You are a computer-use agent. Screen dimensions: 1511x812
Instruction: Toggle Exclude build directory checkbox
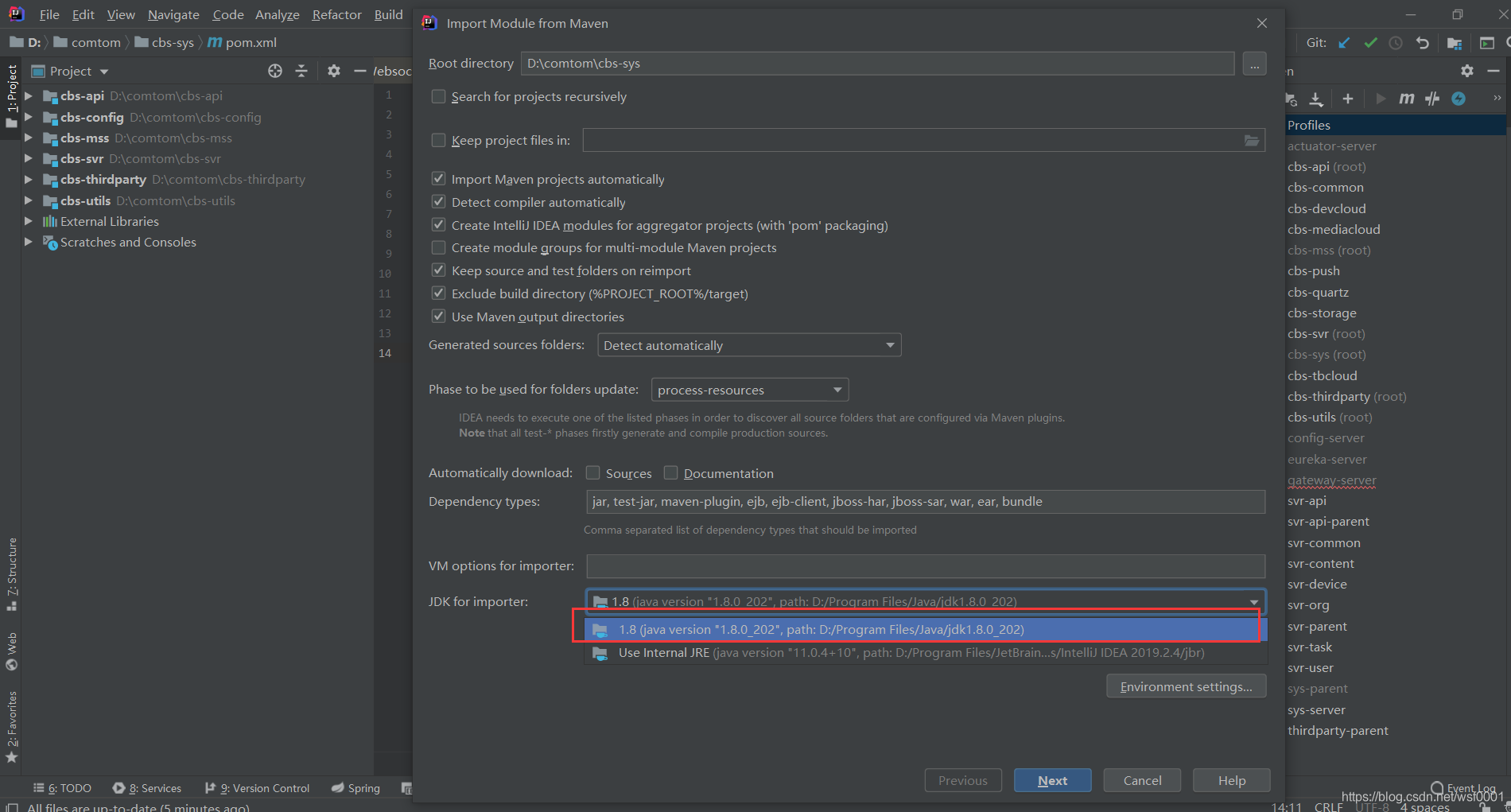coord(438,293)
